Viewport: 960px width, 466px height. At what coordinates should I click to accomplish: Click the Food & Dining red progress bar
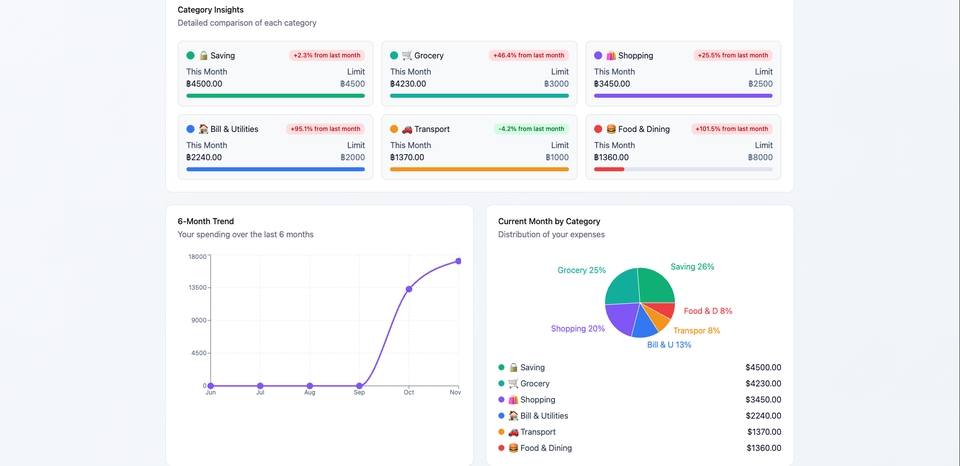(x=609, y=169)
